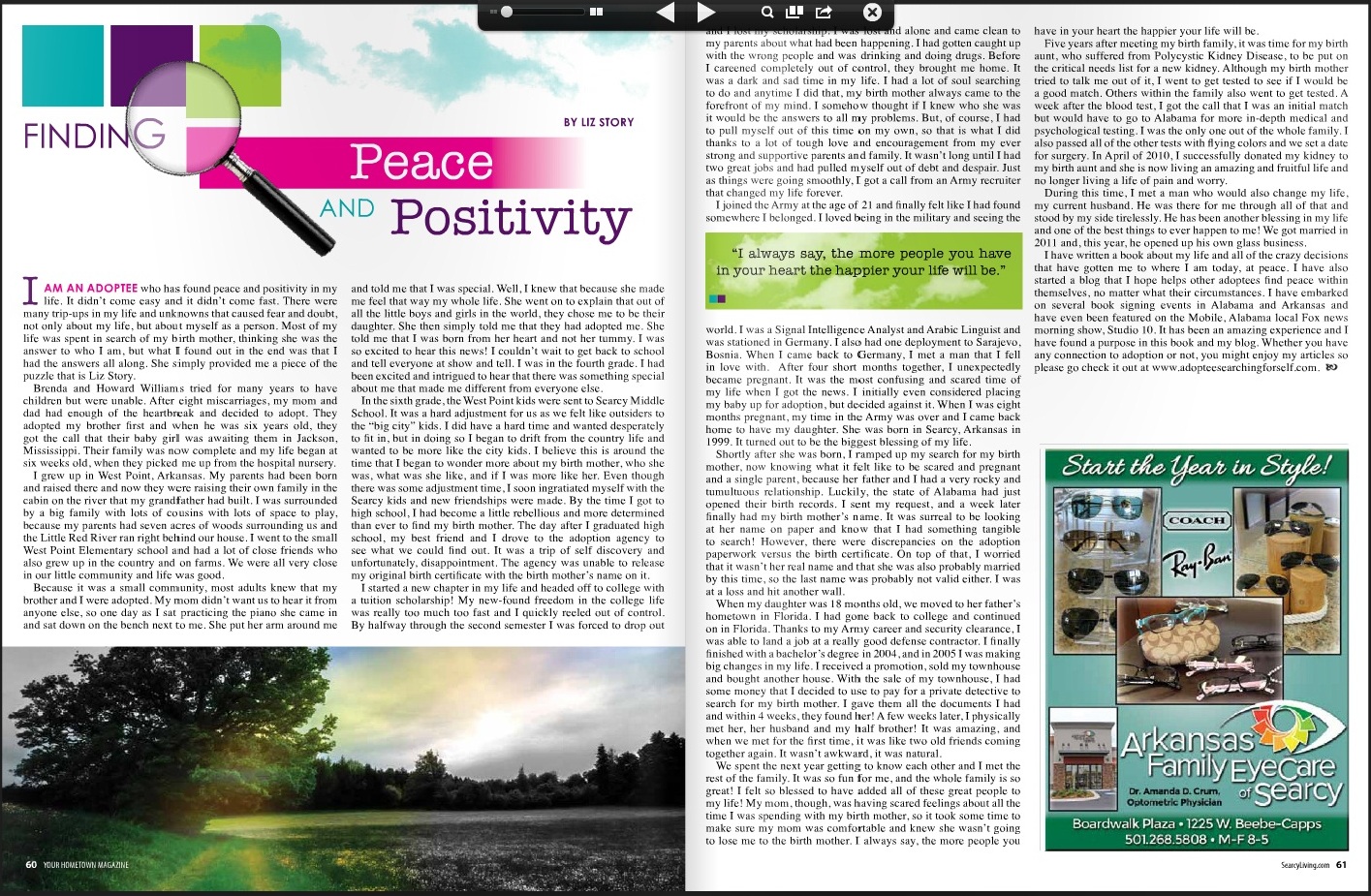
Task: Open search with the magnifier toolbar icon
Action: coord(767,13)
